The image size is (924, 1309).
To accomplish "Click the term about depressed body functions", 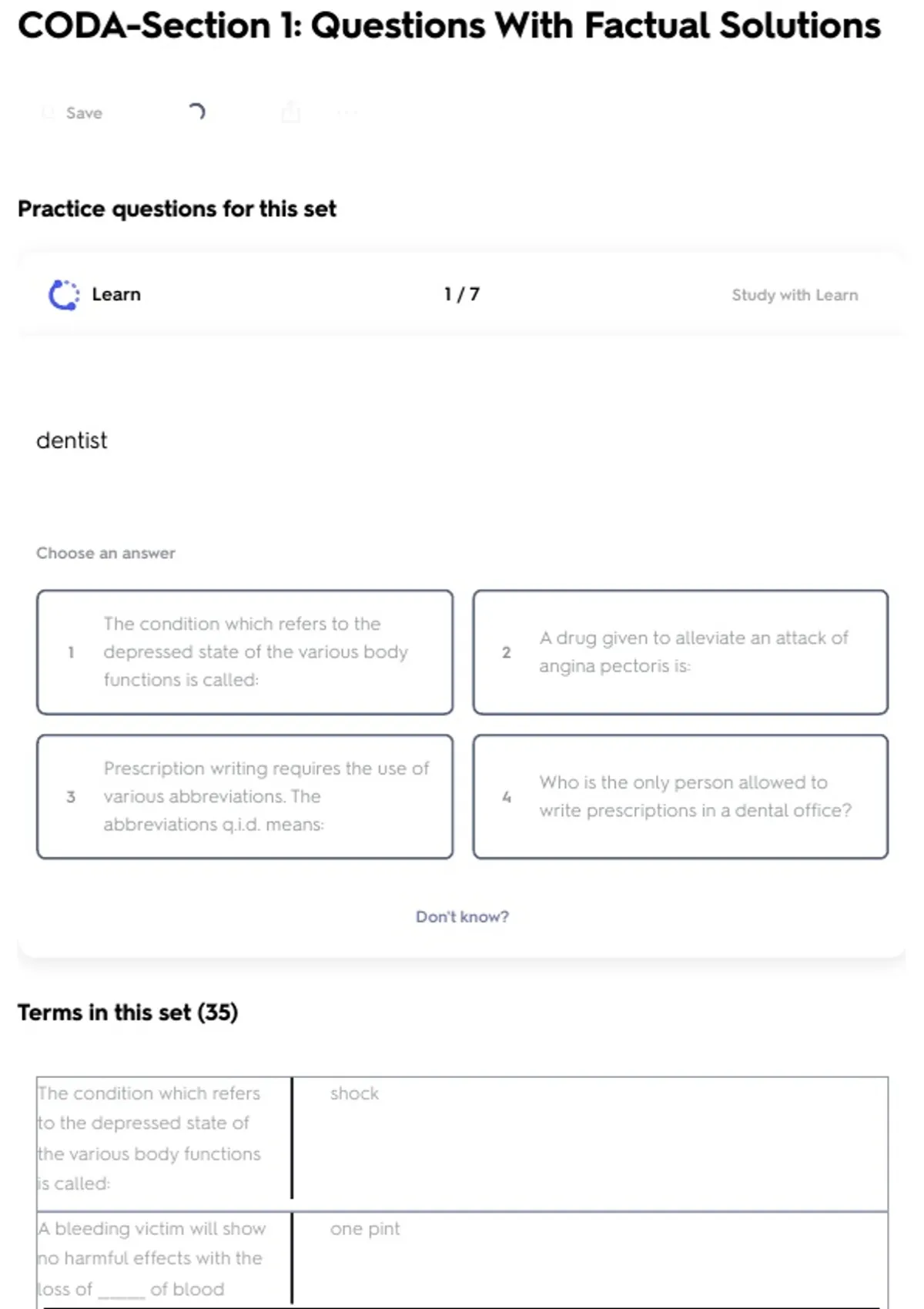I will pos(150,1137).
